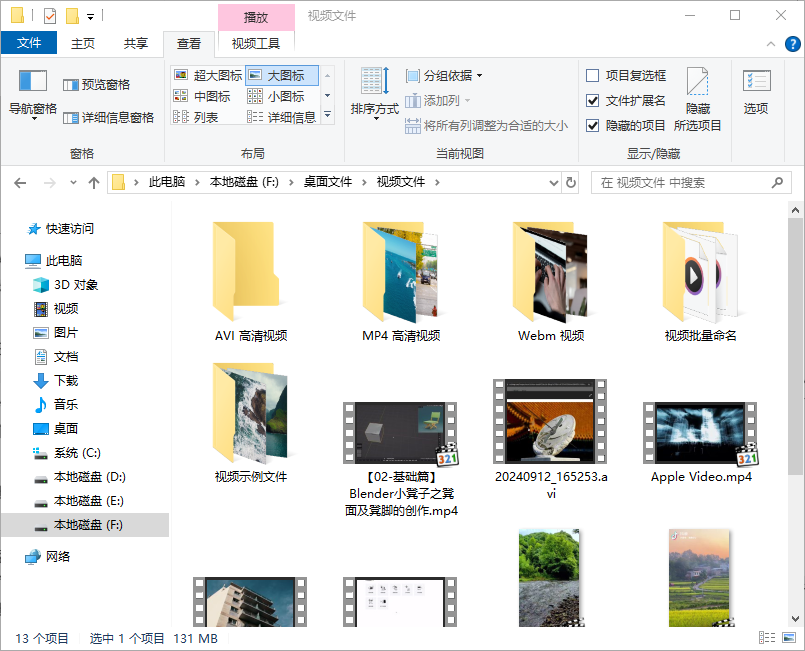
Task: Switch to details view in status bar
Action: 767,638
